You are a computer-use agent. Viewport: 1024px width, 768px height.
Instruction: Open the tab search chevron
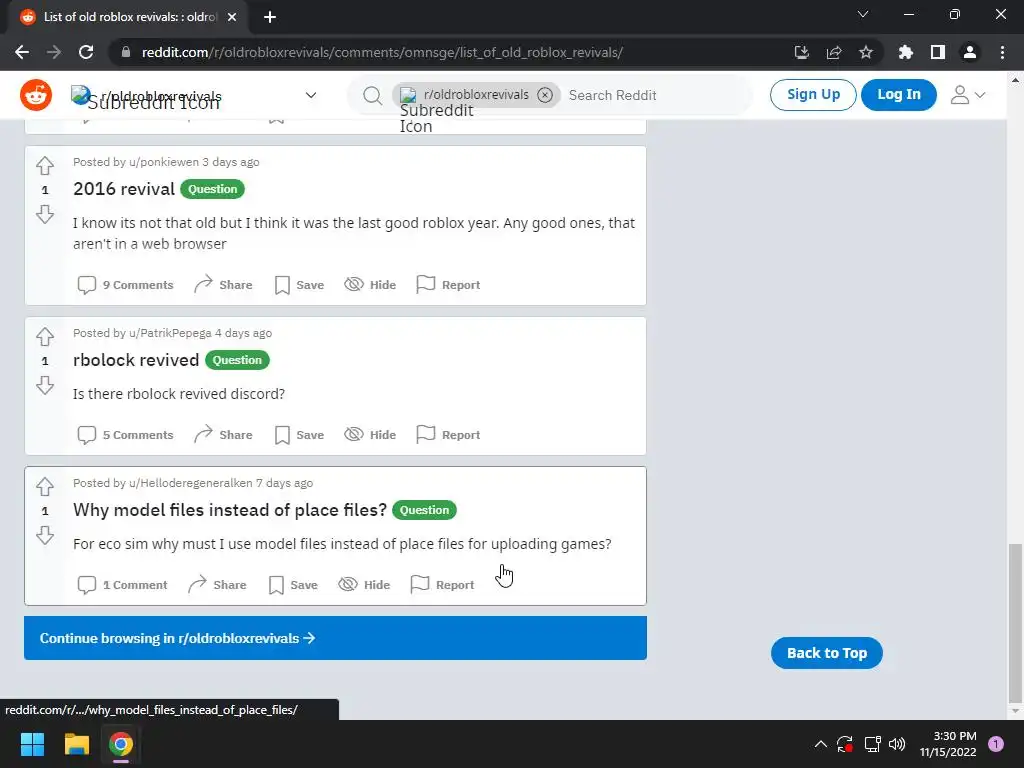(863, 14)
